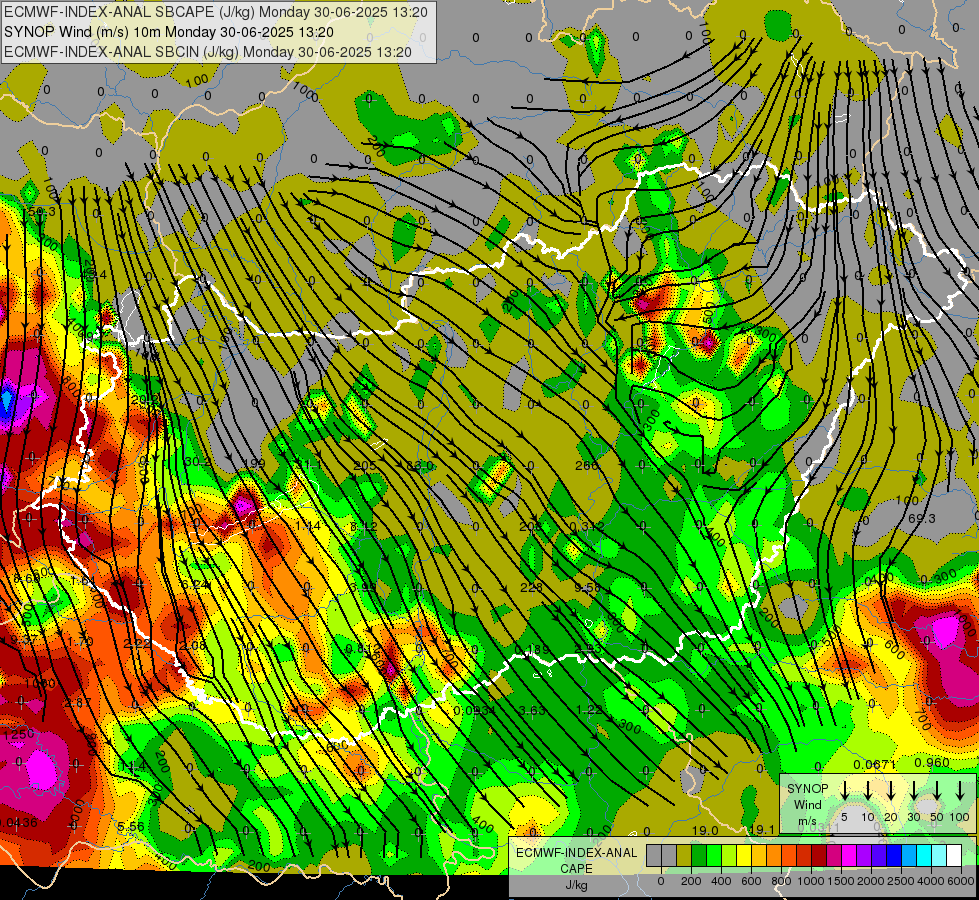Select the purple CAPE legend swatch
This screenshot has width=979, height=900.
point(865,855)
